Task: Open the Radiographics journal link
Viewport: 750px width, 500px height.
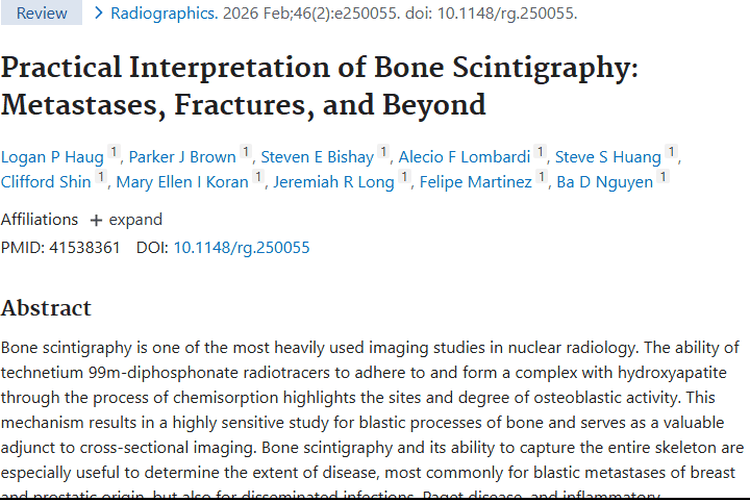Action: (163, 14)
